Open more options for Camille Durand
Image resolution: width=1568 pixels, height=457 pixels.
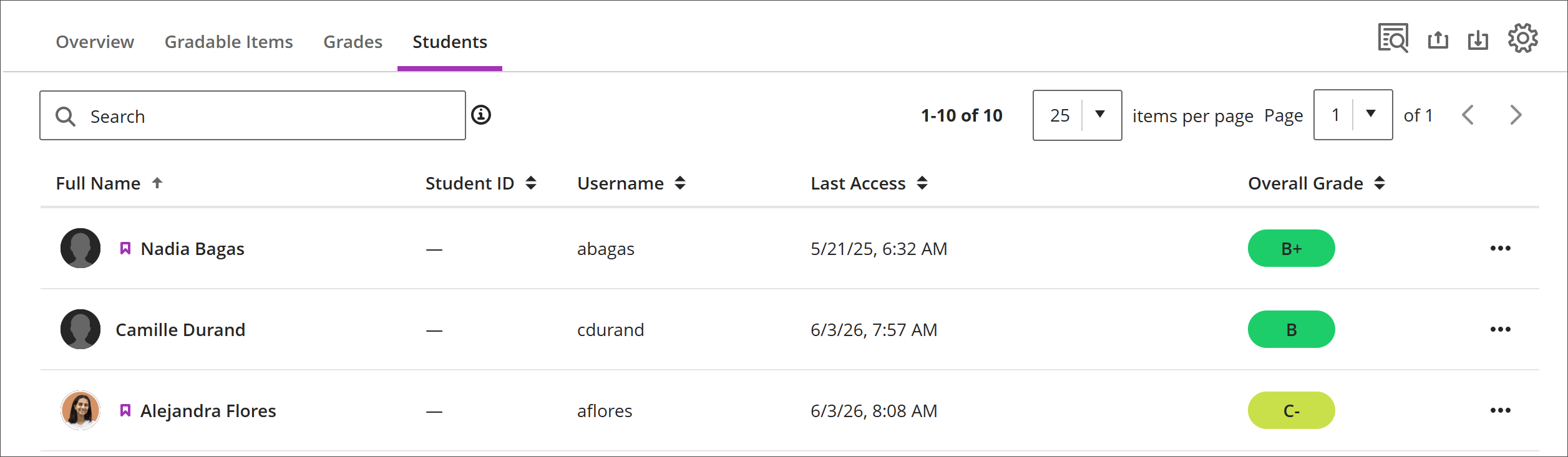[x=1501, y=329]
